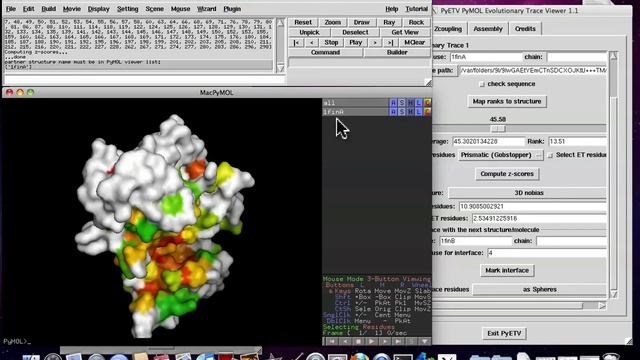Switch to the Assembly tab
Screen dimensions: 640x360
tap(488, 29)
